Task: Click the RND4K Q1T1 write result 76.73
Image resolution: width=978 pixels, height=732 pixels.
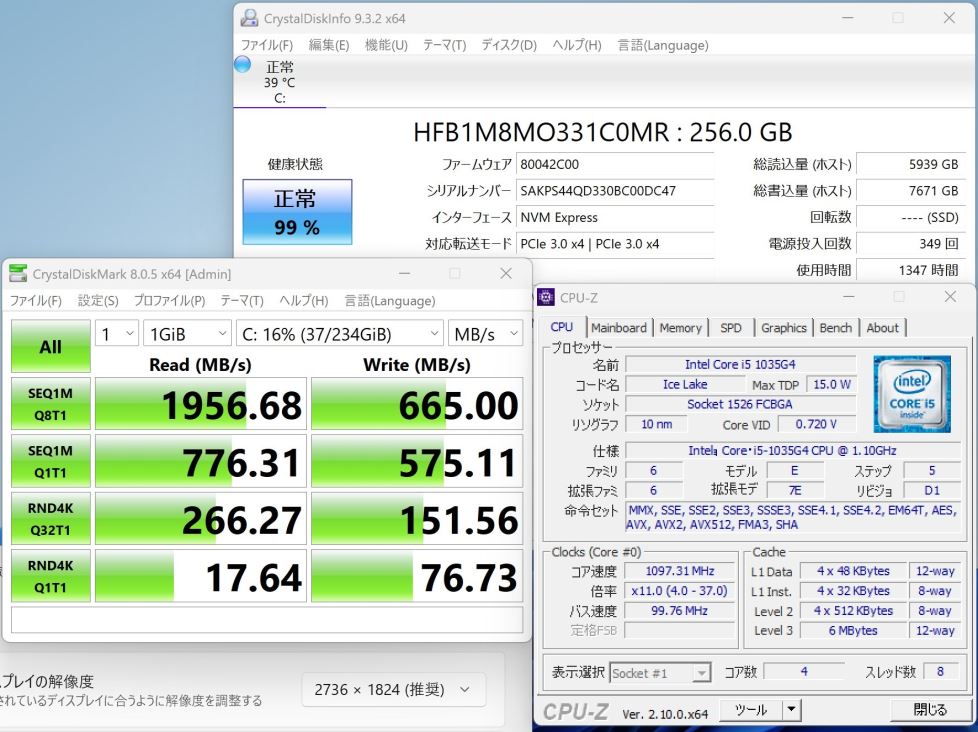Action: pos(417,576)
